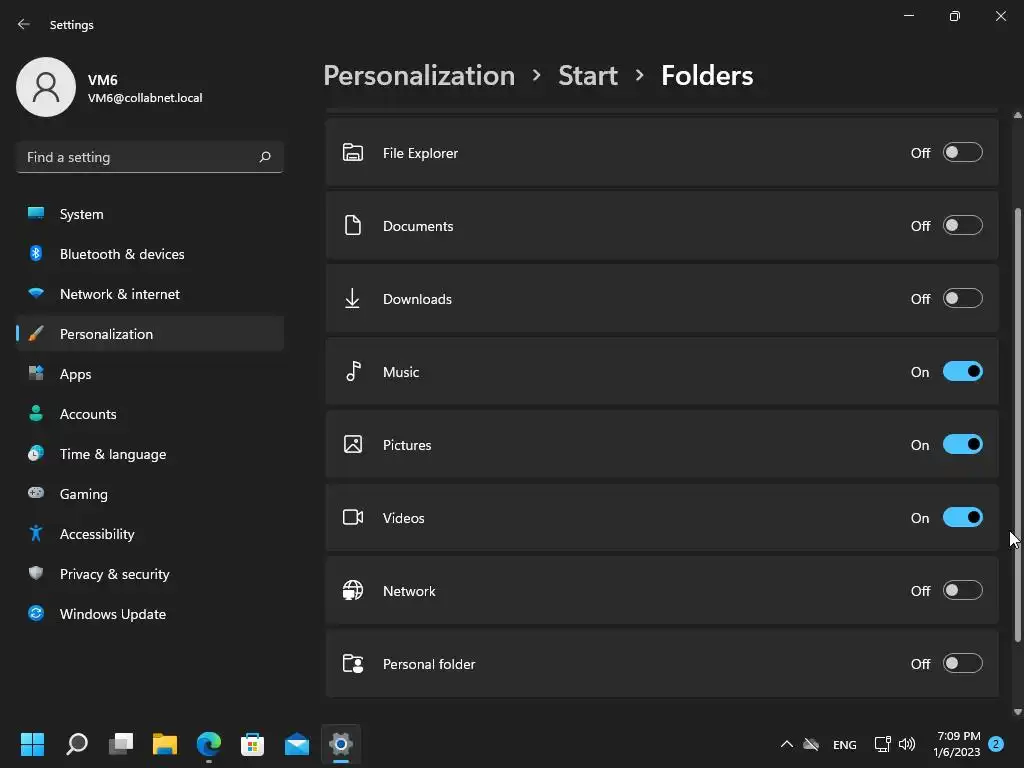
Task: Show hidden icons tray chevron
Action: tap(786, 744)
